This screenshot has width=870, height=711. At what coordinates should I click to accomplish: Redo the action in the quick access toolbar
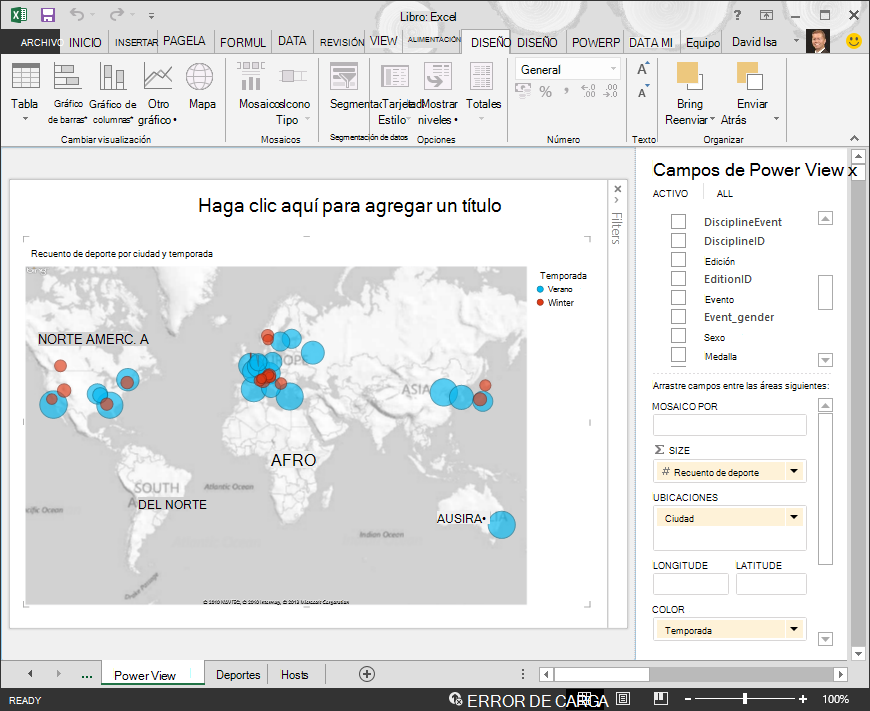117,15
